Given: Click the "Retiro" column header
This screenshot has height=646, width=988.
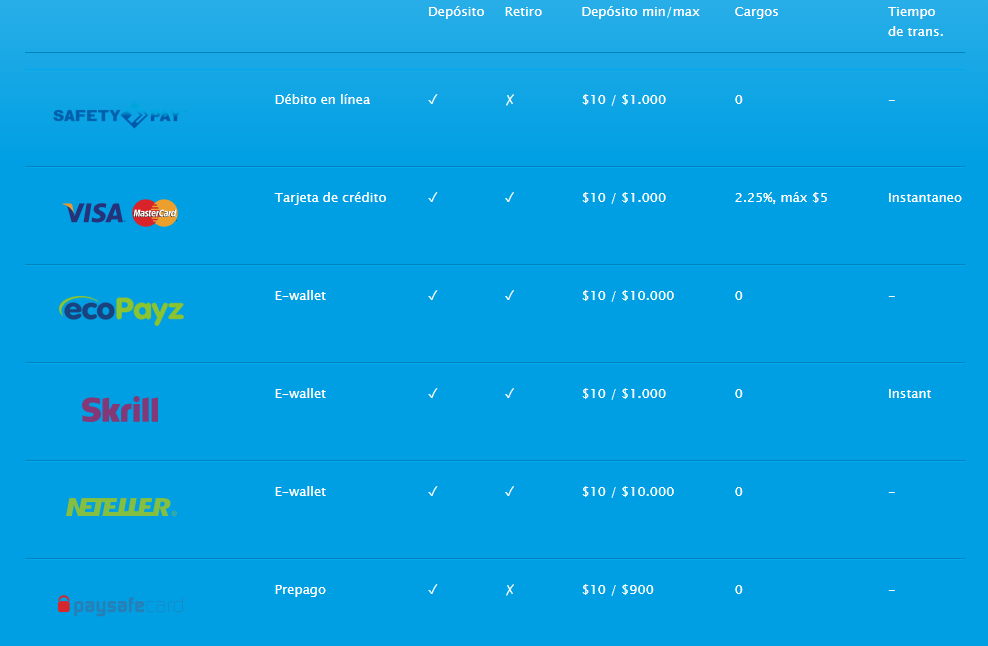Looking at the screenshot, I should [x=523, y=11].
